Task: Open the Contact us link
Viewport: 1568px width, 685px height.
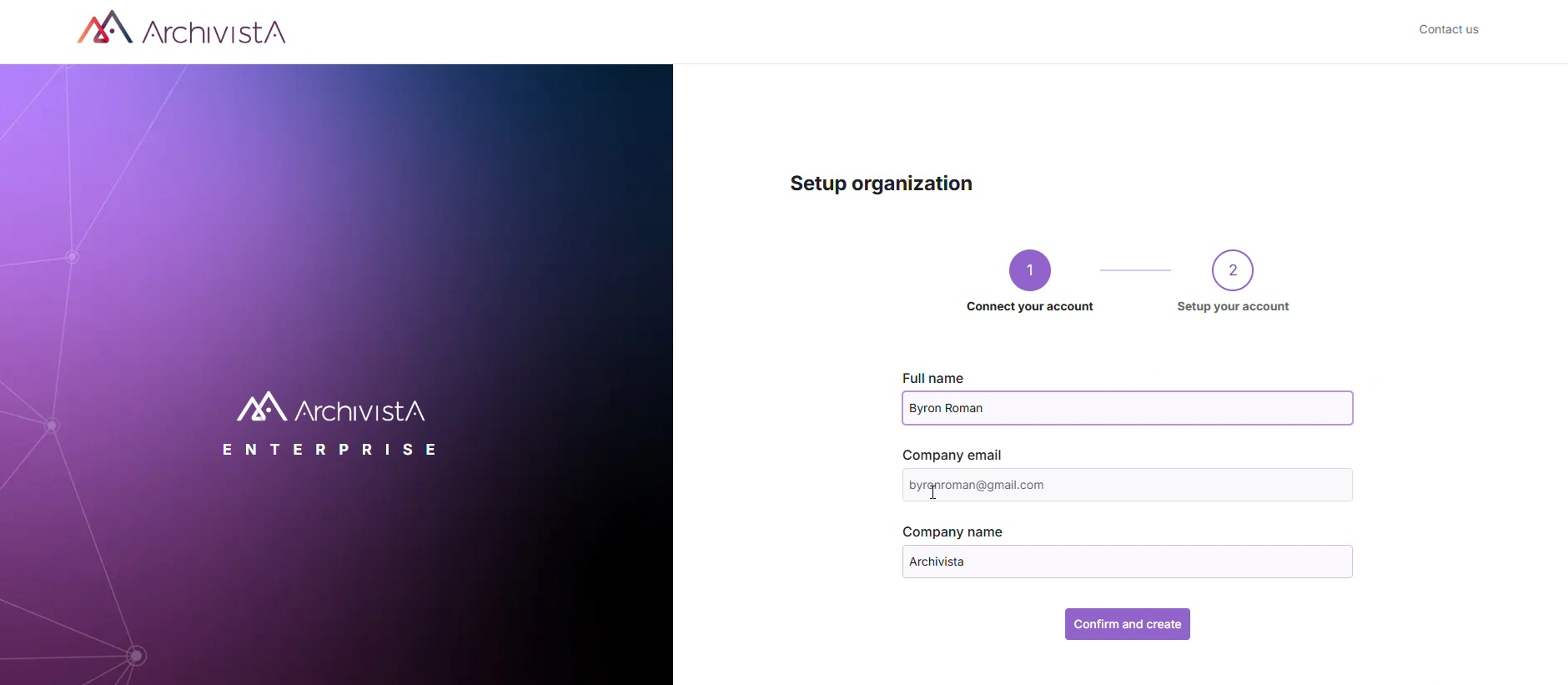Action: tap(1448, 29)
